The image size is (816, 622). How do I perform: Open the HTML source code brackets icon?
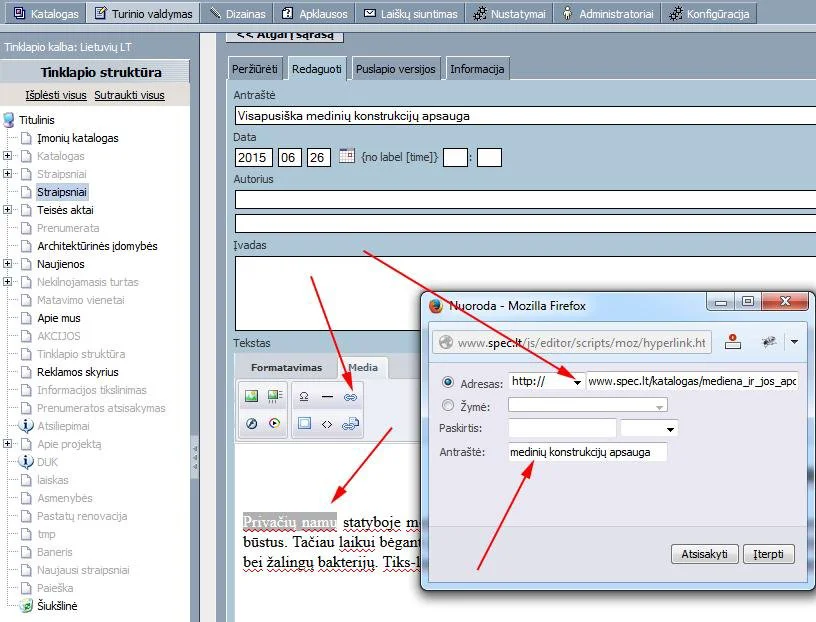tap(327, 424)
